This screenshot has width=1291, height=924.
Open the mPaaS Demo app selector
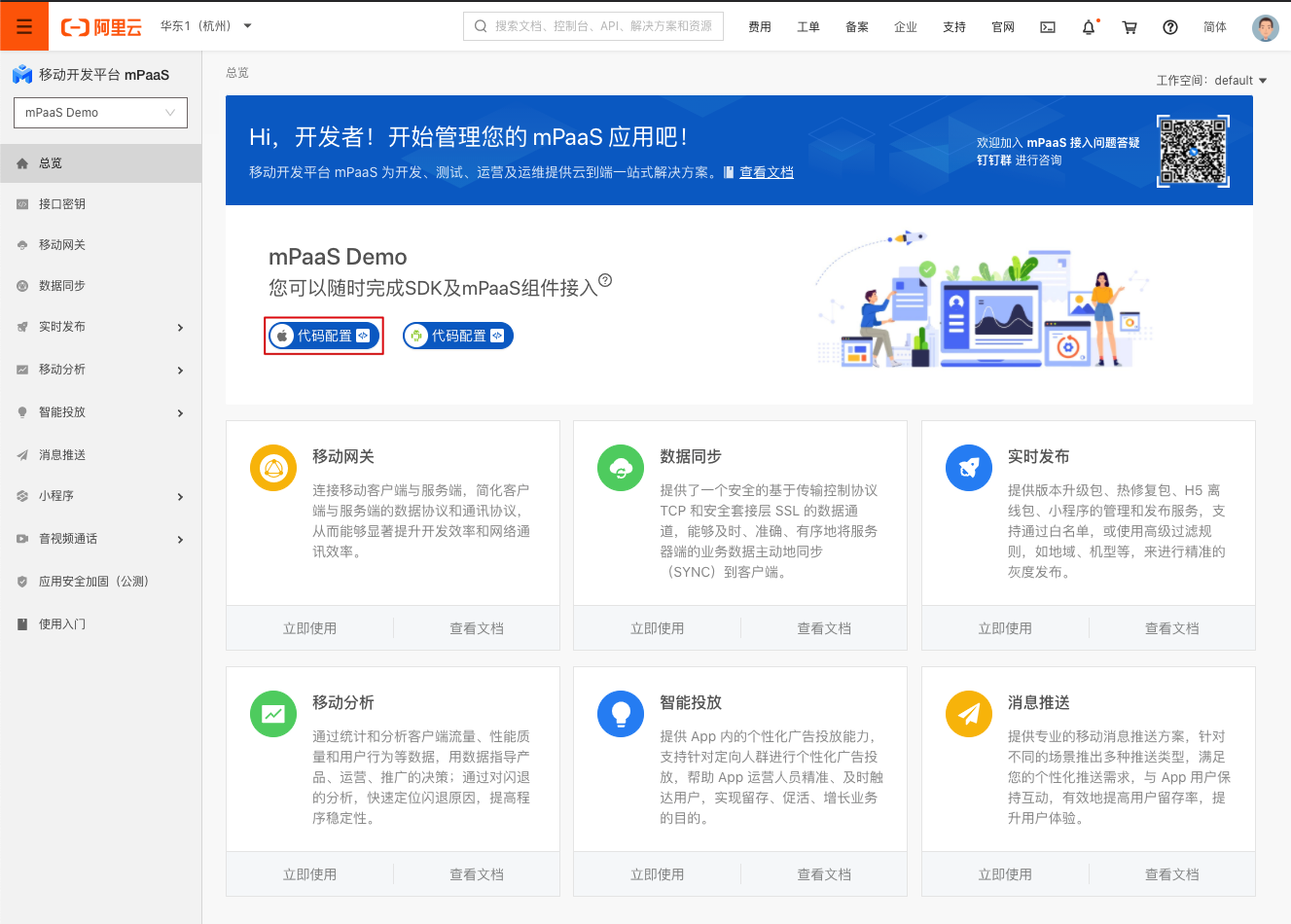[x=100, y=113]
